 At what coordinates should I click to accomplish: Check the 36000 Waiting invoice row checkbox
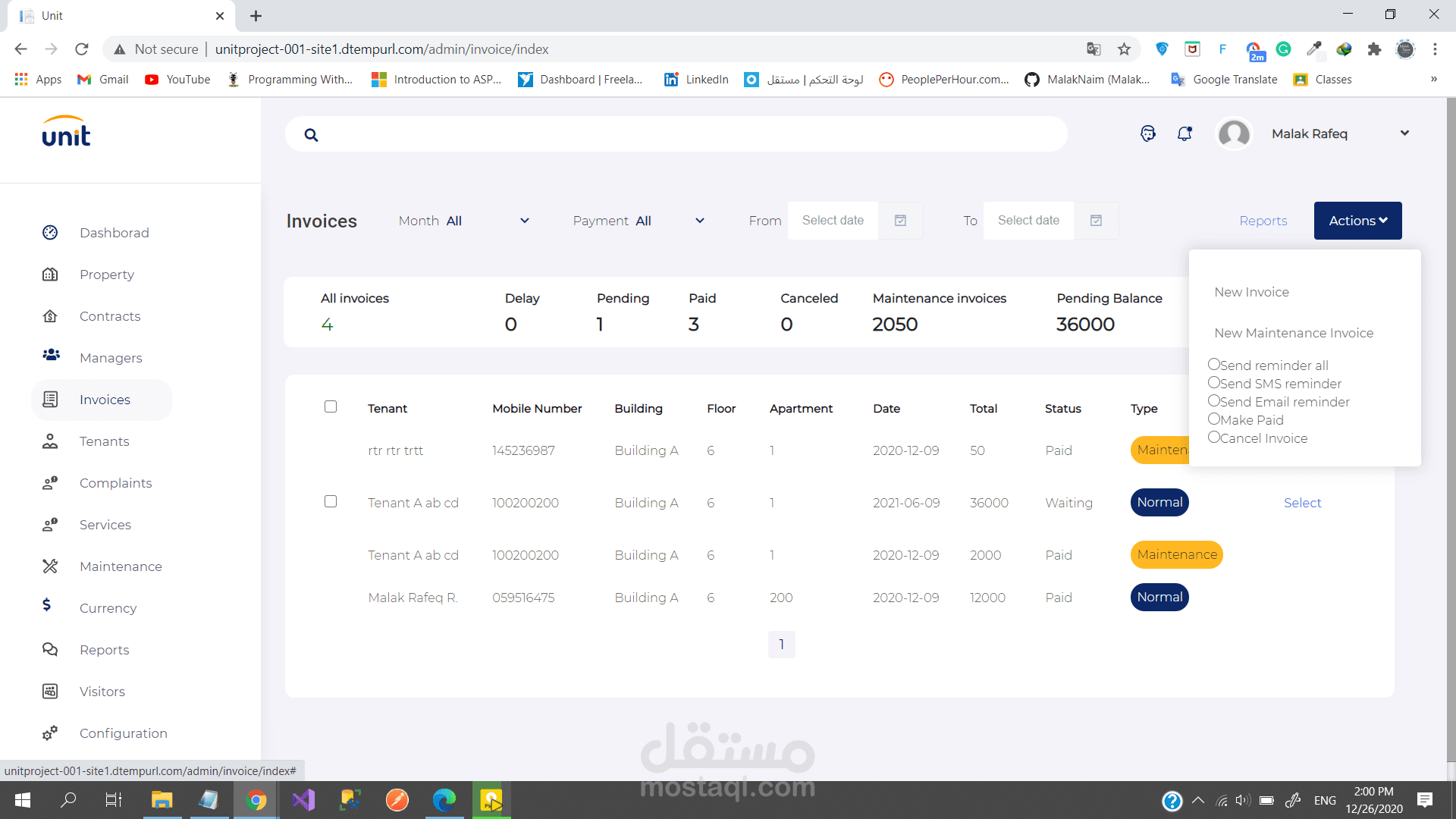pos(331,502)
